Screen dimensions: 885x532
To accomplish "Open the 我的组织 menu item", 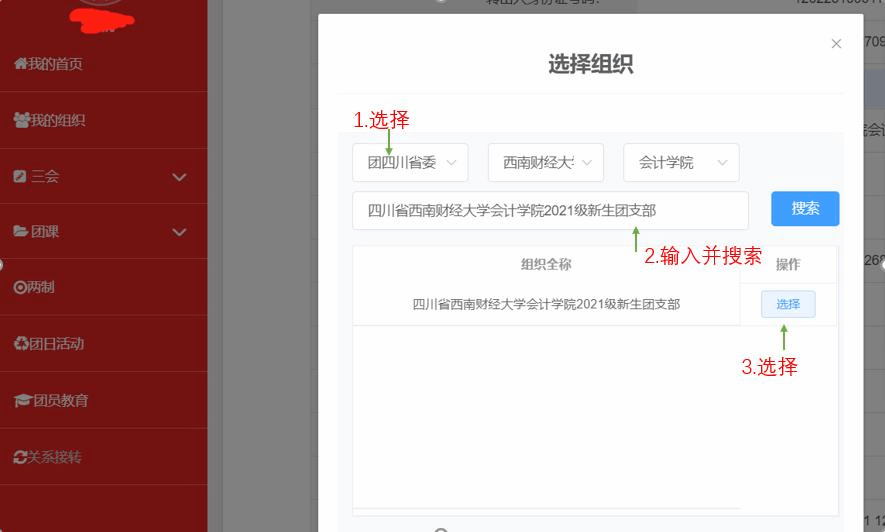I will pyautogui.click(x=57, y=120).
